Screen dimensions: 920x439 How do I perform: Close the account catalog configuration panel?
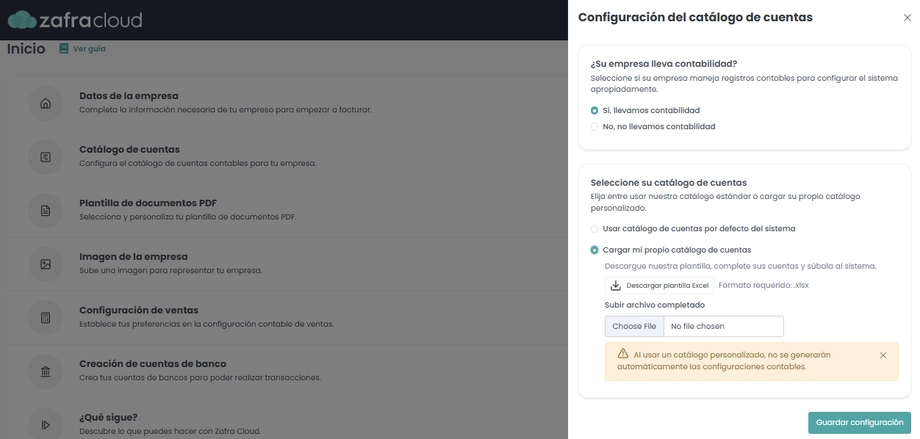[907, 18]
